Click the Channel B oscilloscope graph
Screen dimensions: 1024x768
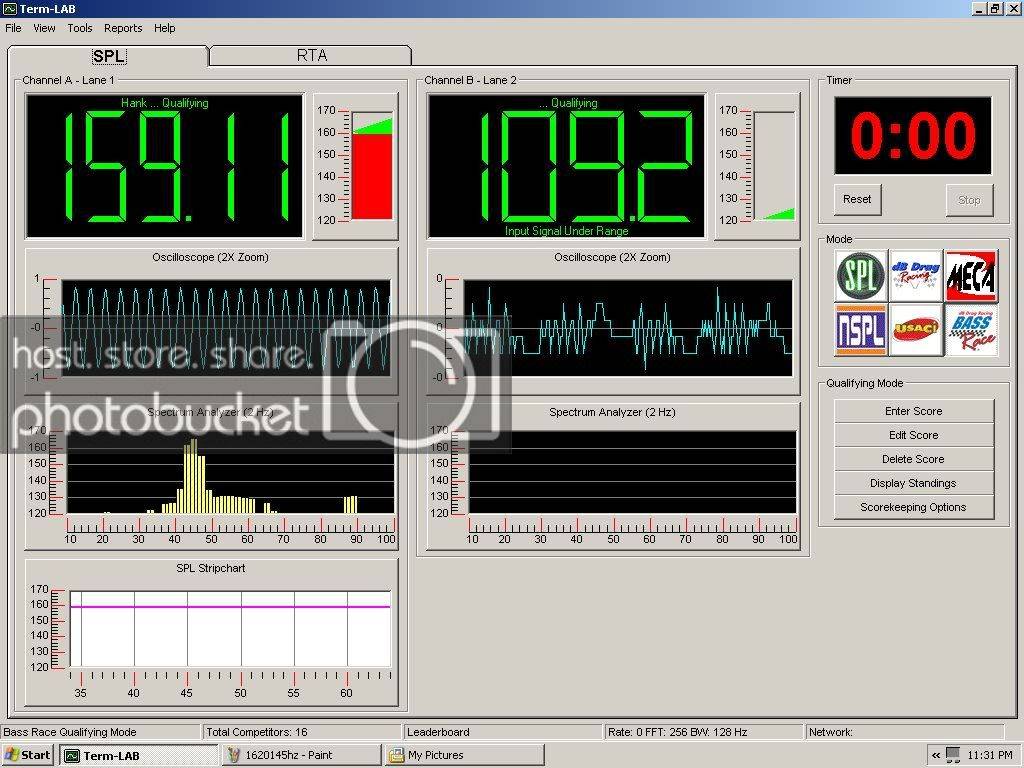point(628,328)
